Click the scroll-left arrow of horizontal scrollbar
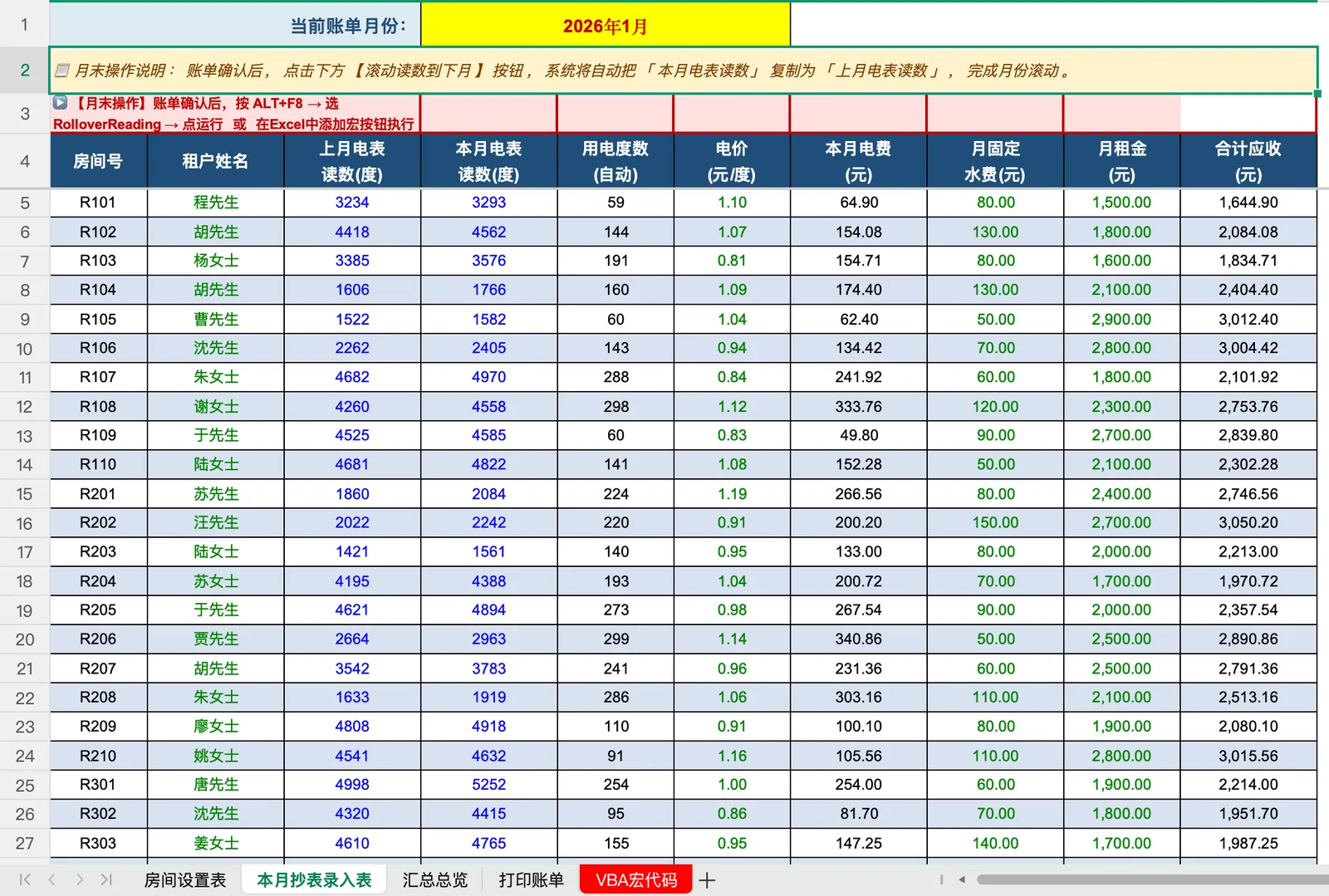The width and height of the screenshot is (1329, 896). [x=962, y=879]
